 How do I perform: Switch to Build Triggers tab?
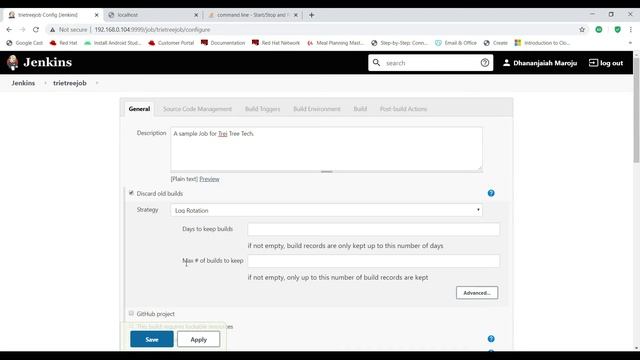pyautogui.click(x=262, y=109)
